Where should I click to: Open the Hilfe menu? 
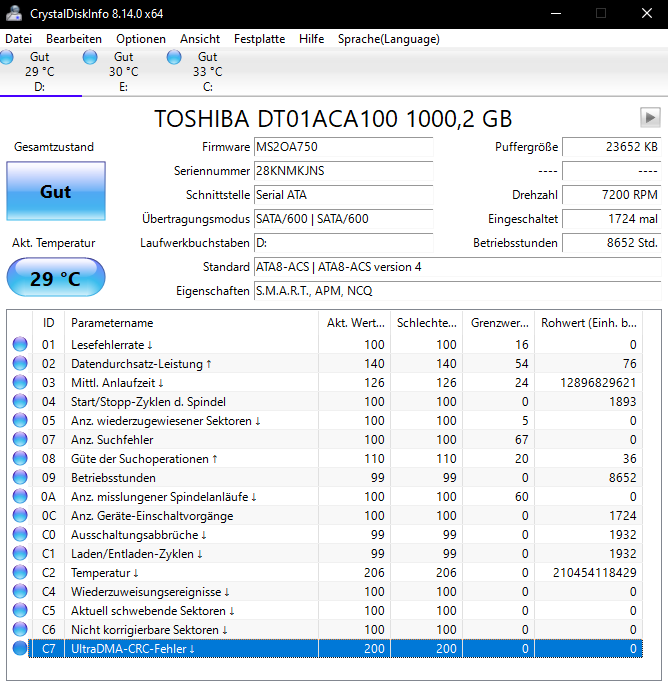pyautogui.click(x=311, y=39)
